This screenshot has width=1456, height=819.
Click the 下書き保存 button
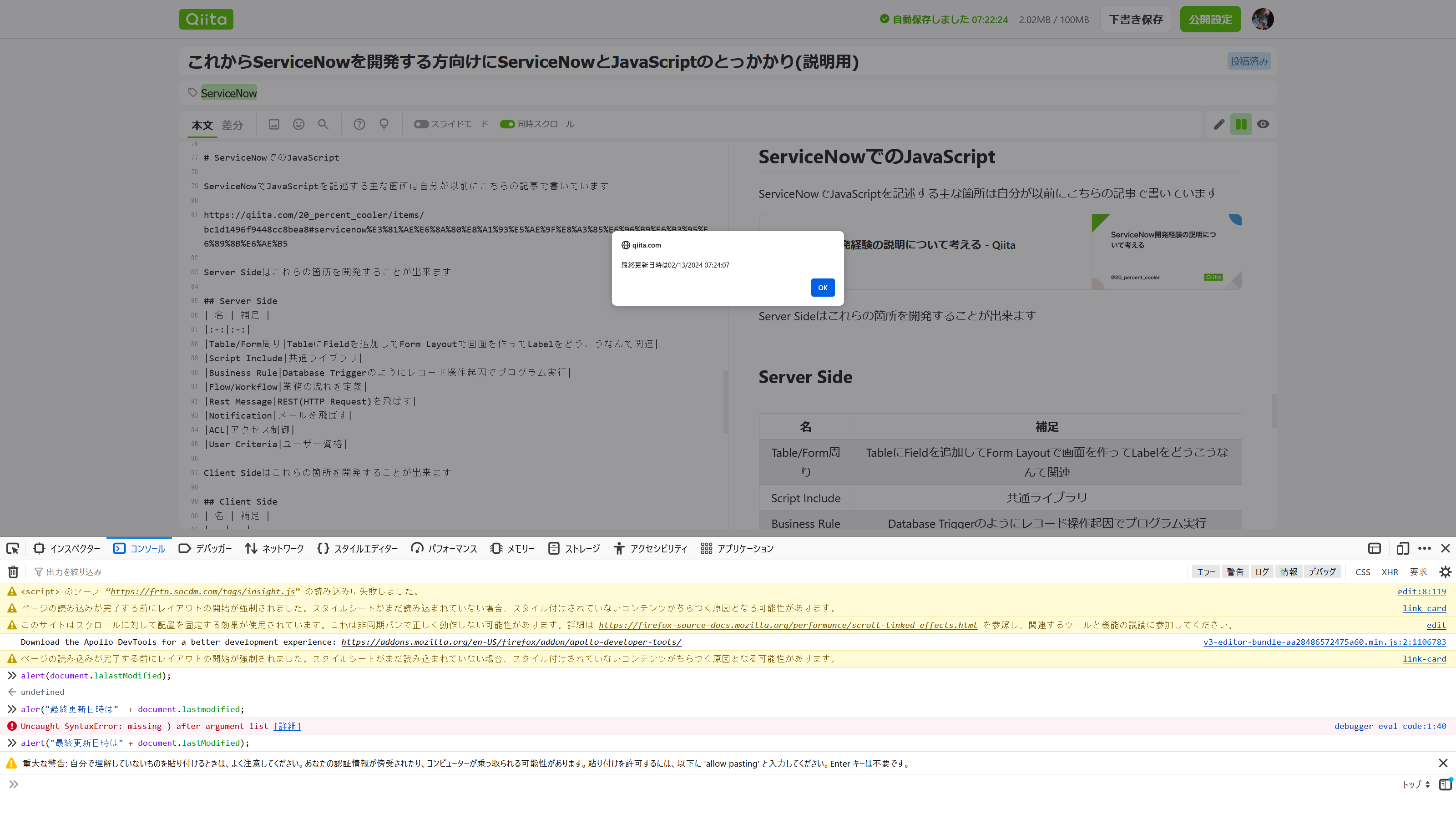tap(1136, 19)
